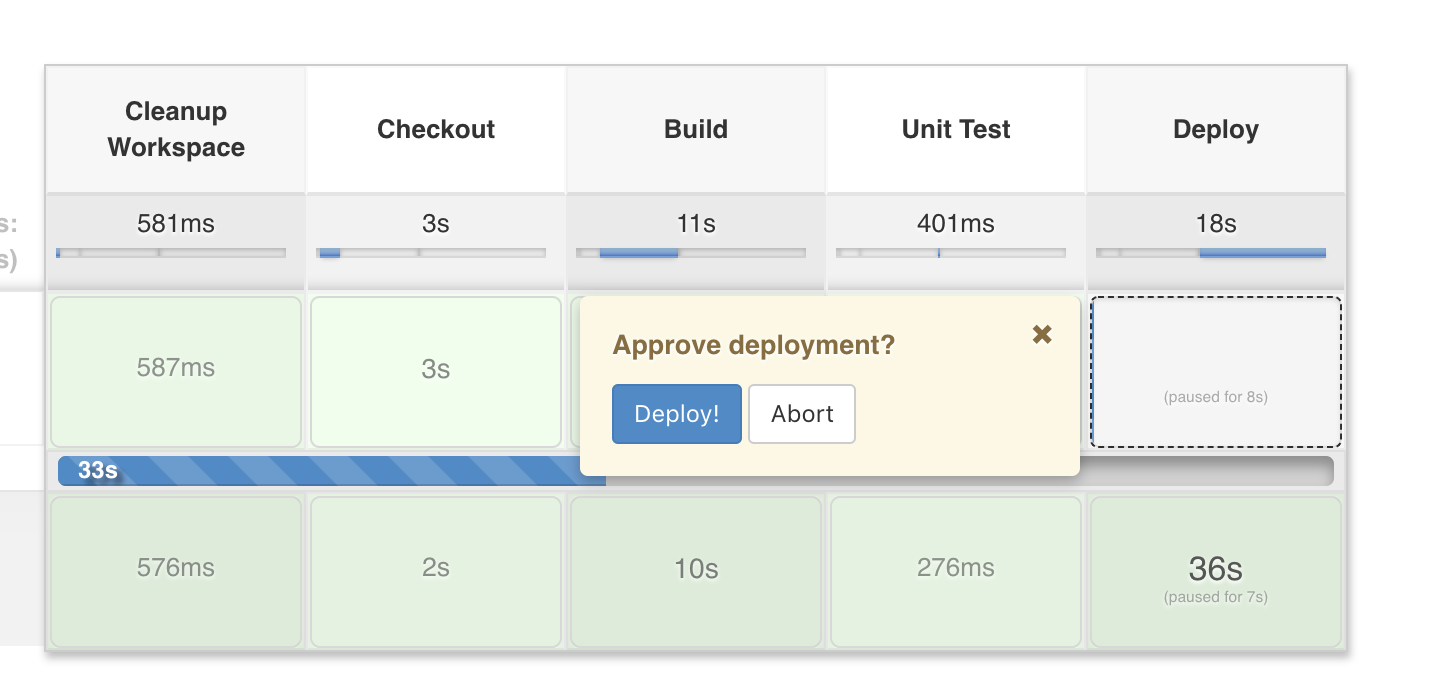Image resolution: width=1448 pixels, height=692 pixels.
Task: Select the 3s Checkout stage cell
Action: pos(436,372)
